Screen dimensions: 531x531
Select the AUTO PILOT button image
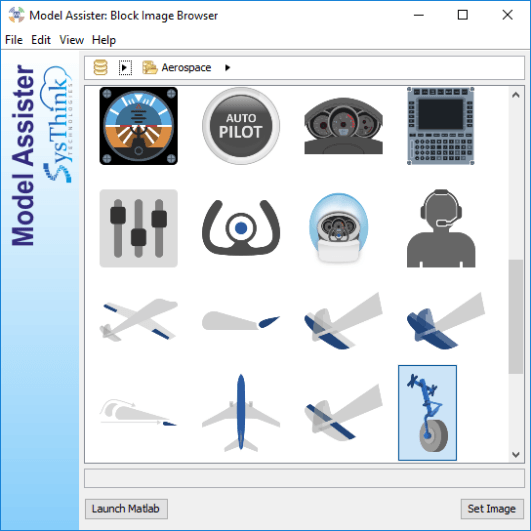point(241,126)
